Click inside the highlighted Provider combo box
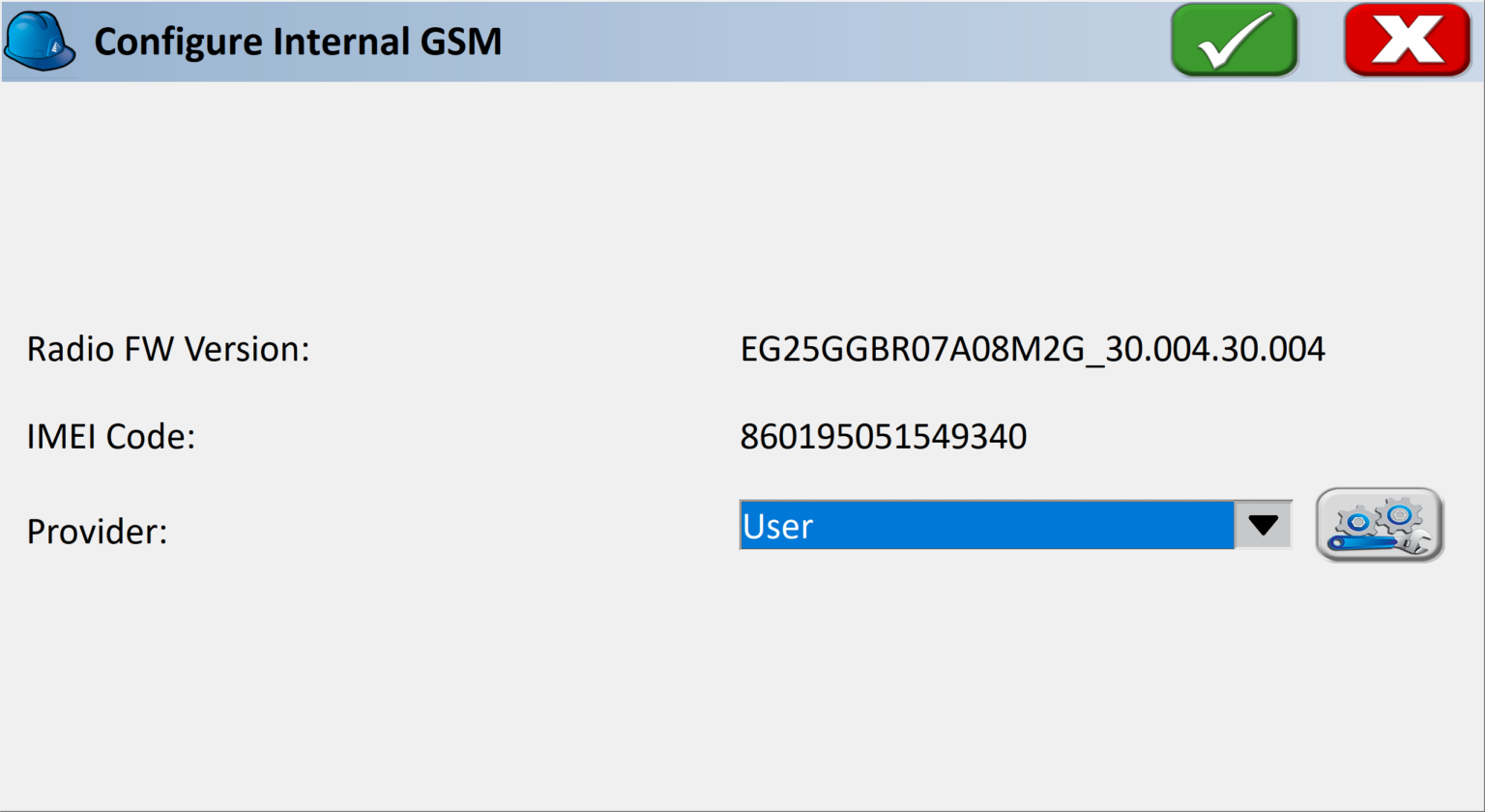Viewport: 1485px width, 812px height. [967, 525]
